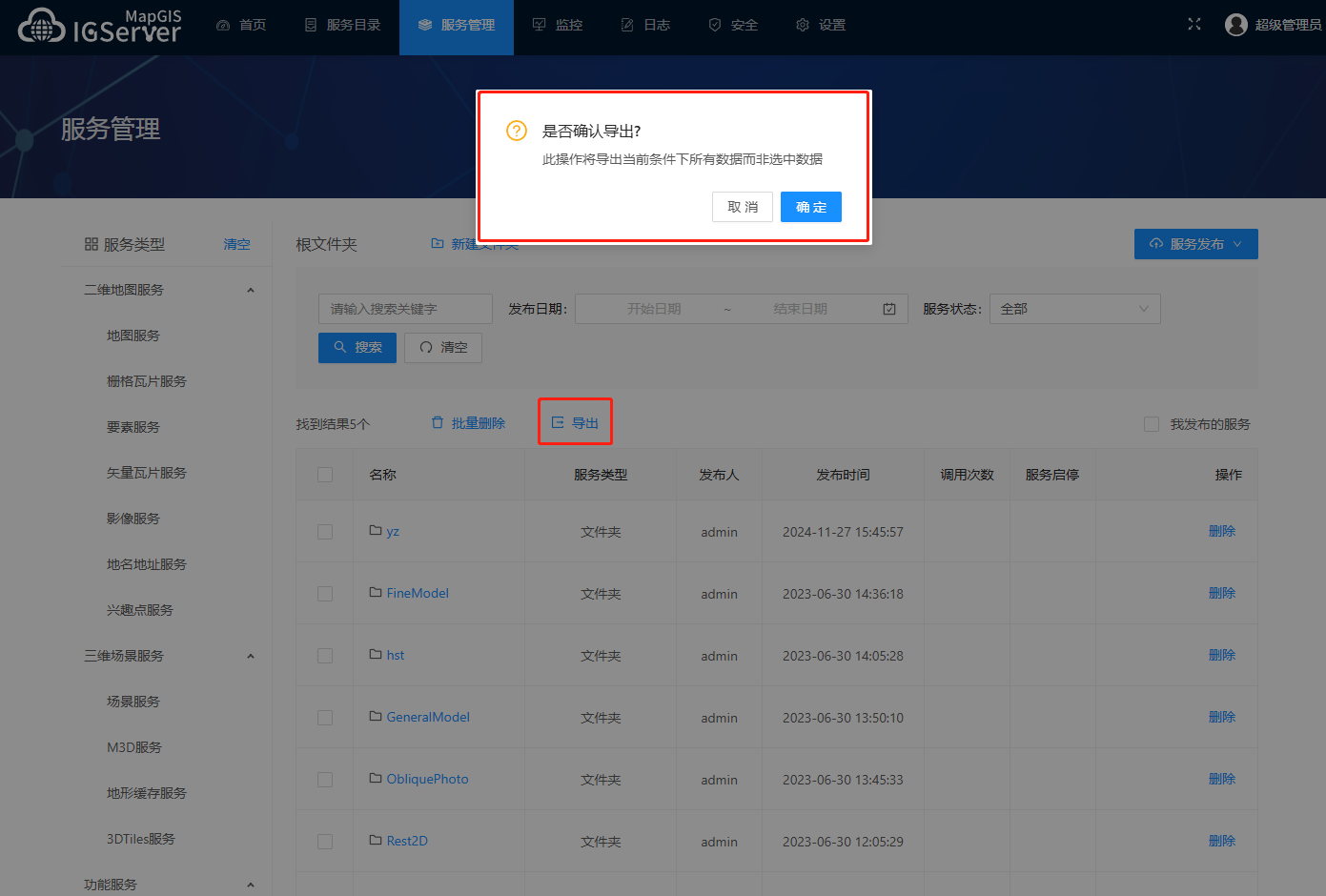Expand the 服务发布 dropdown button

click(x=1195, y=244)
